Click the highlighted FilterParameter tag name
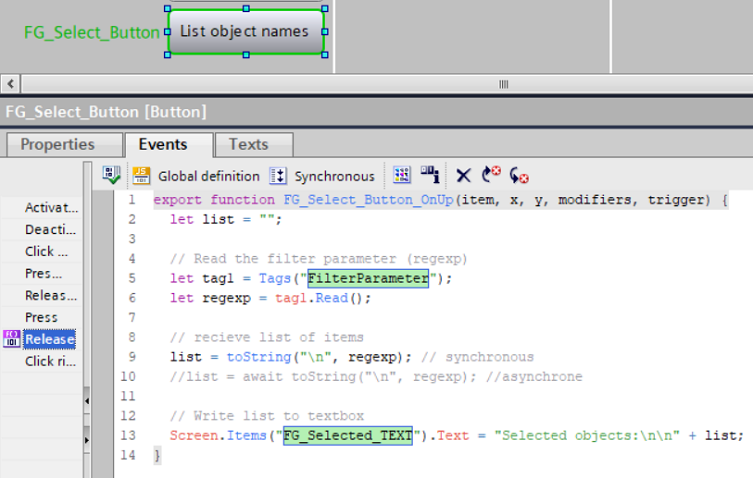This screenshot has height=478, width=753. point(368,278)
